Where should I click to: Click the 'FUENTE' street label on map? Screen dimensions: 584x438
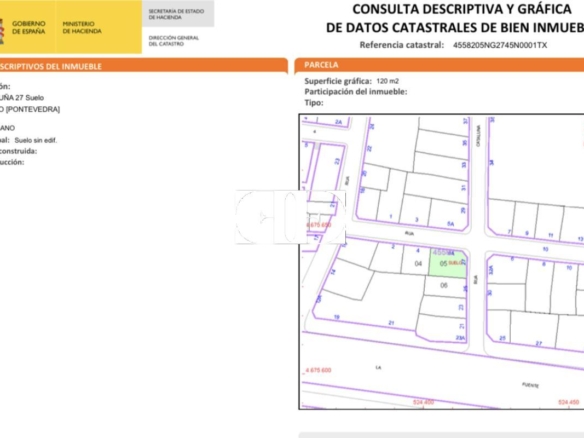point(530,385)
